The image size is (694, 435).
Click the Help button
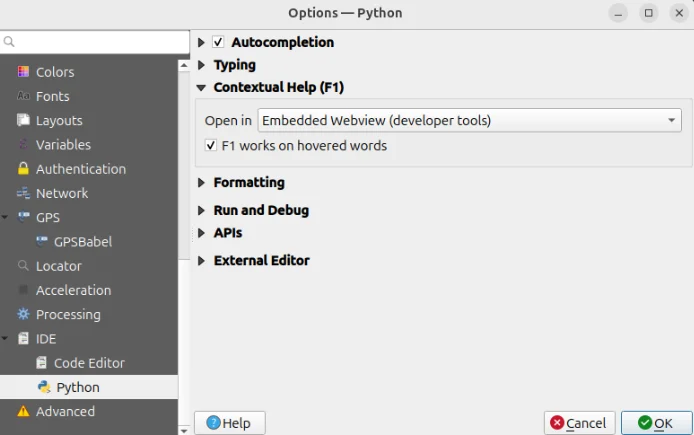229,423
